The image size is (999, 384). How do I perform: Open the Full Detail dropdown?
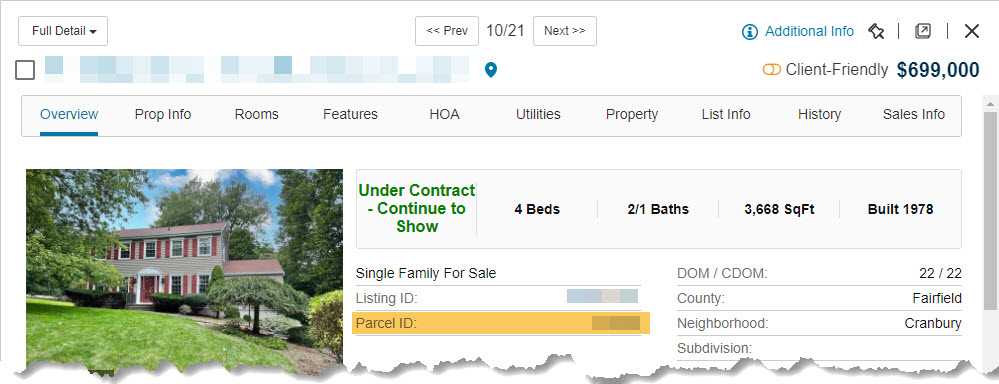tap(63, 31)
